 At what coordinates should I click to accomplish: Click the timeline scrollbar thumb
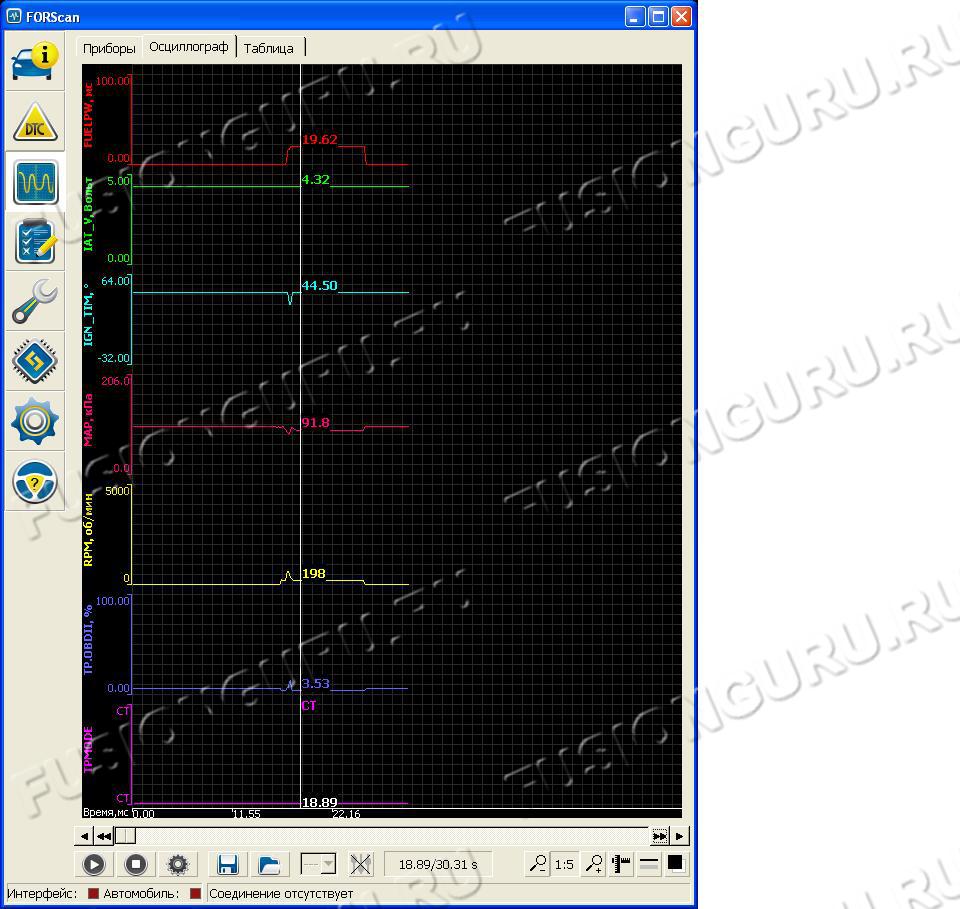coord(126,836)
